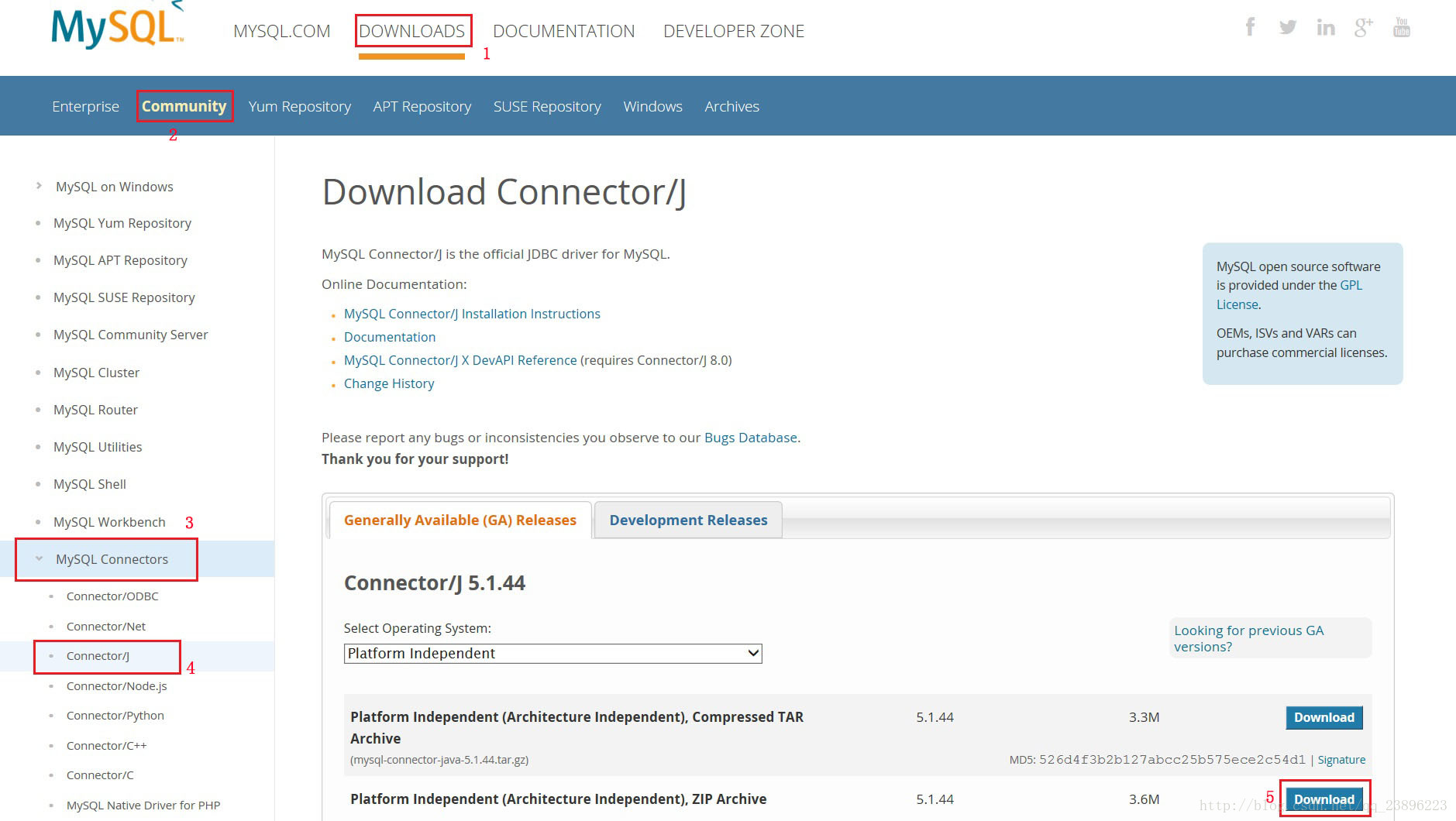The image size is (1456, 821).
Task: Go to MYSQL.COM in the top navigation
Action: (x=282, y=31)
